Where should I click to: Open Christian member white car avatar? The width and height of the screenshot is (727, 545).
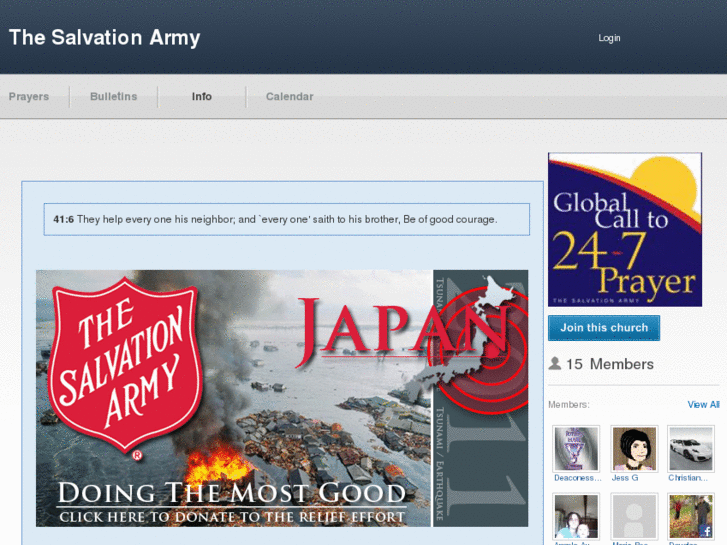691,449
